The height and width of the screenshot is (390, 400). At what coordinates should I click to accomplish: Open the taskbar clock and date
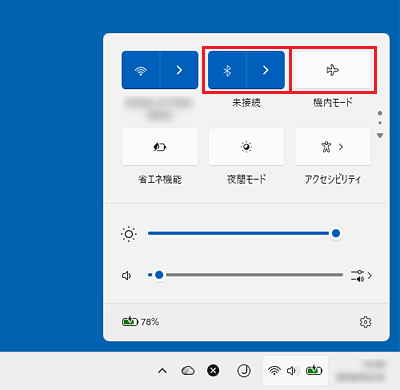pos(361,371)
